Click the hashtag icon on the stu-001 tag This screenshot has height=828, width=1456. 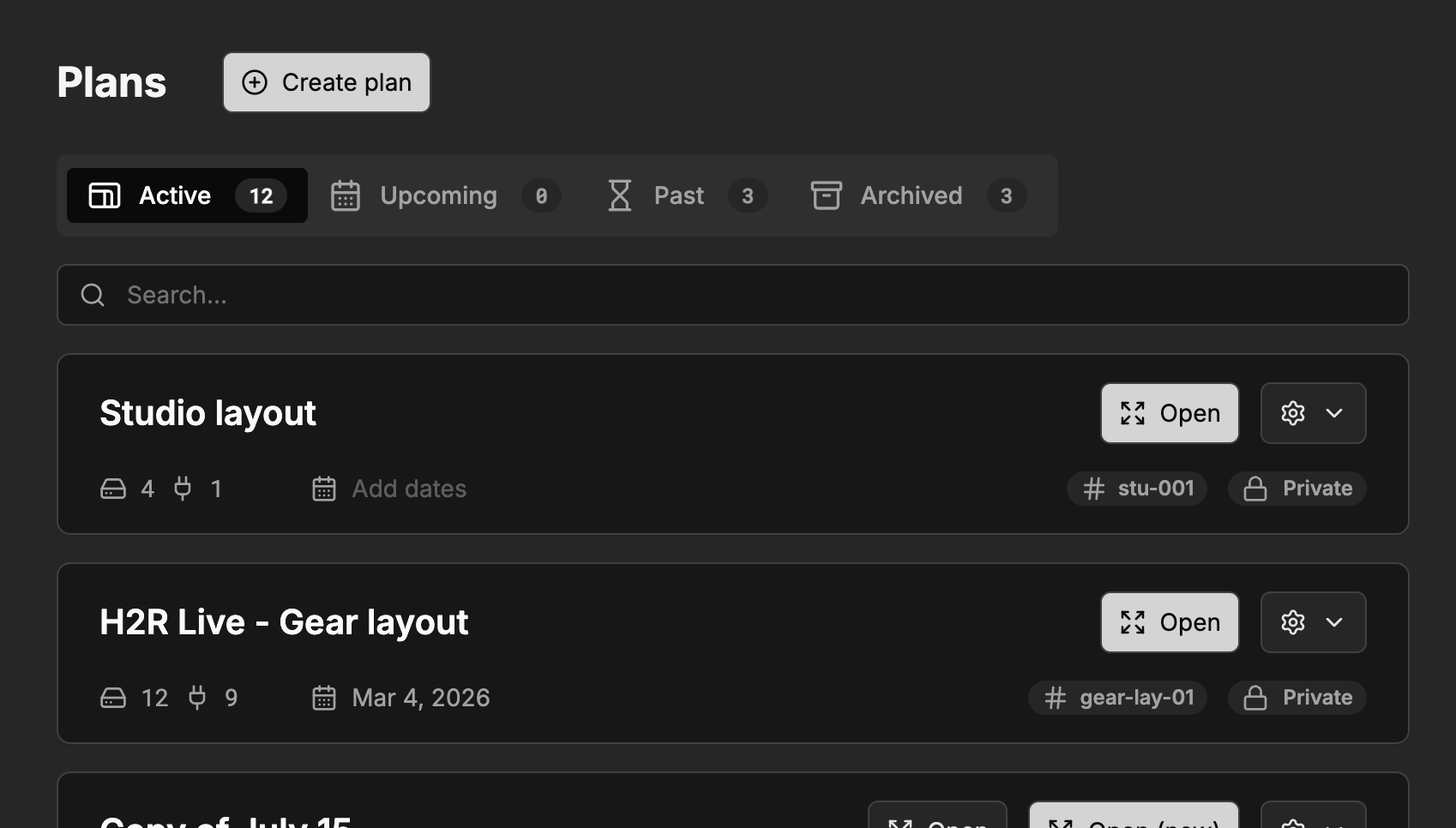(x=1093, y=489)
